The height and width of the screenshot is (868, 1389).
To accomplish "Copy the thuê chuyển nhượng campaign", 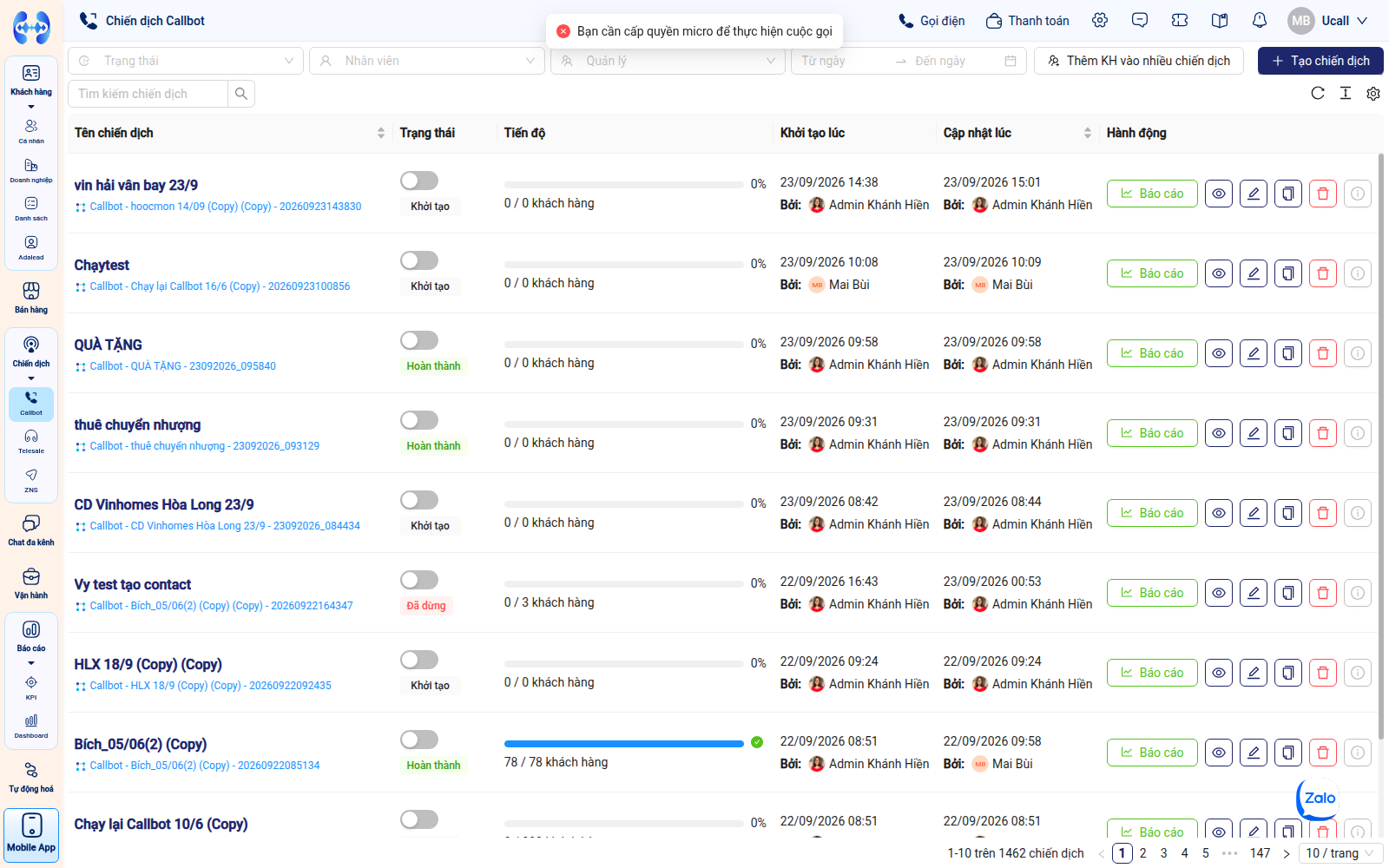I will (1288, 433).
